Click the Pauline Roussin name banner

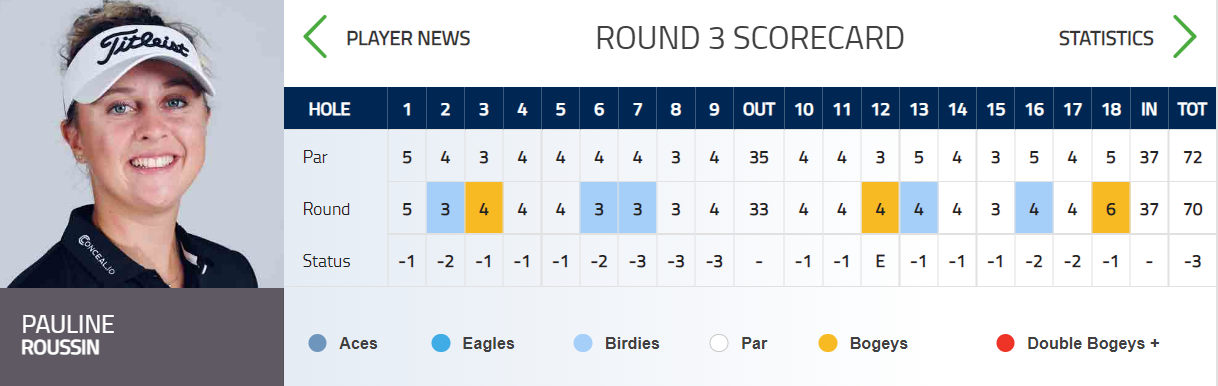(142, 337)
